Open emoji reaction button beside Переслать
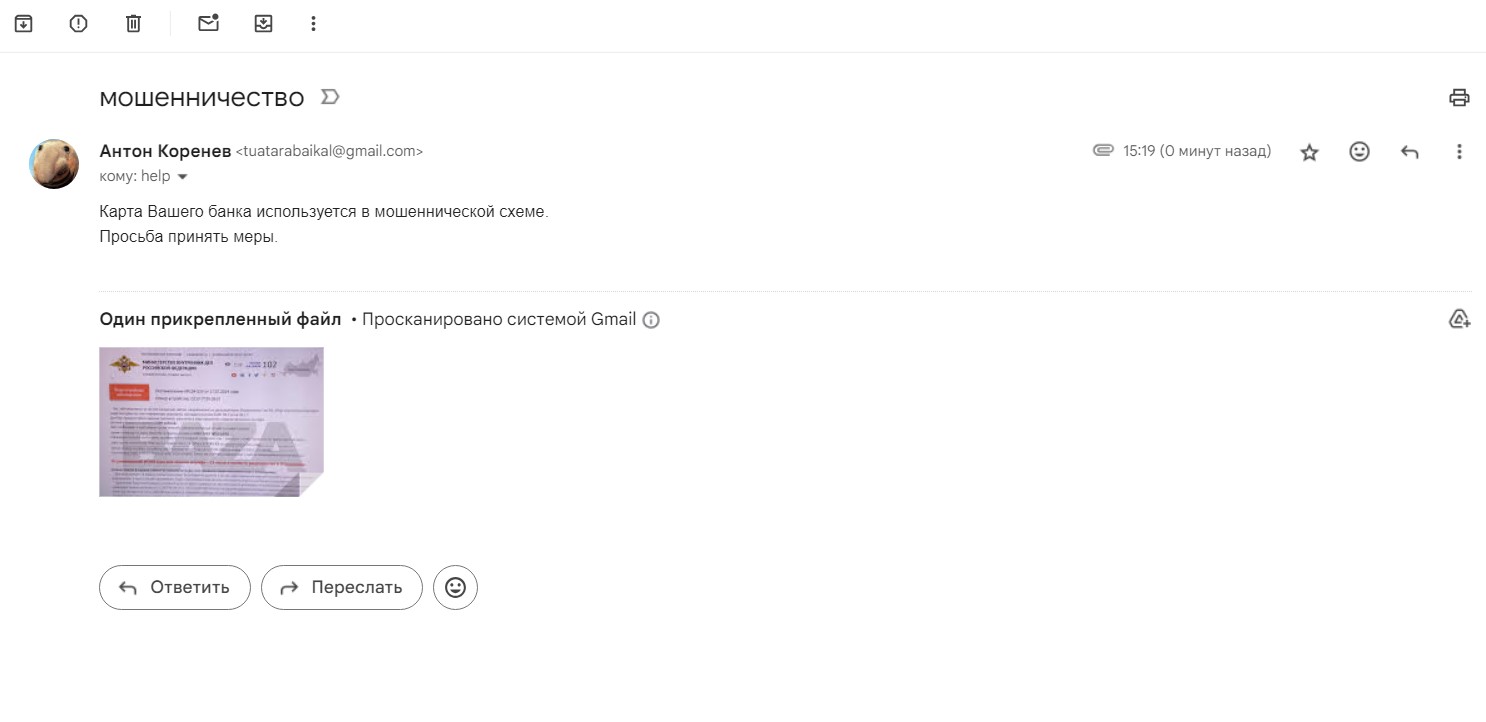 [x=455, y=587]
